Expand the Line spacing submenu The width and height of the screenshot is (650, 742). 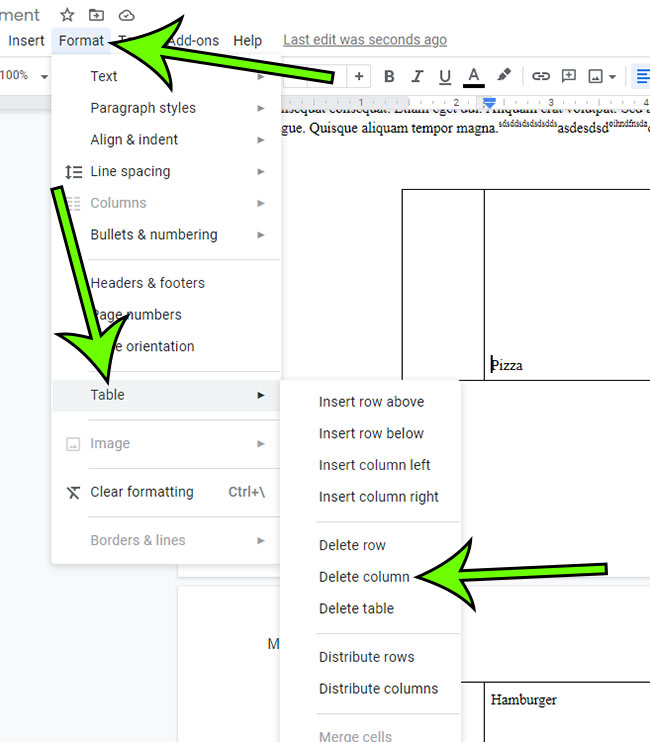pos(166,171)
